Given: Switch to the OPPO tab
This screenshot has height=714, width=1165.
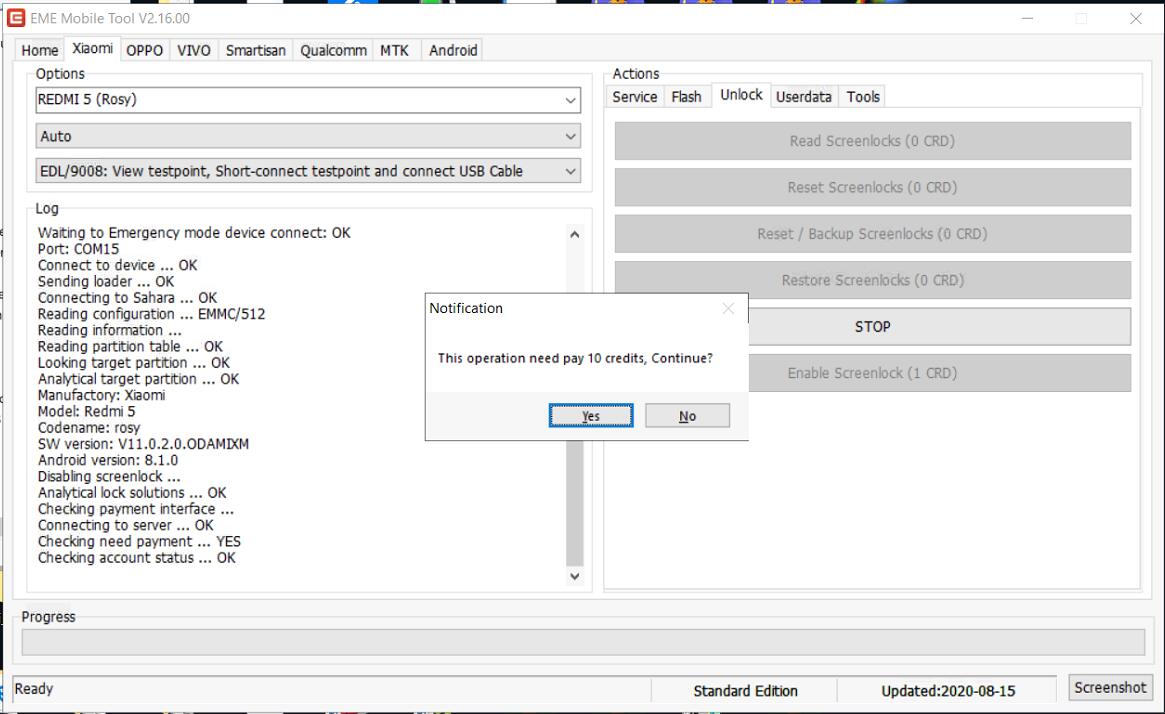Looking at the screenshot, I should click(x=144, y=51).
